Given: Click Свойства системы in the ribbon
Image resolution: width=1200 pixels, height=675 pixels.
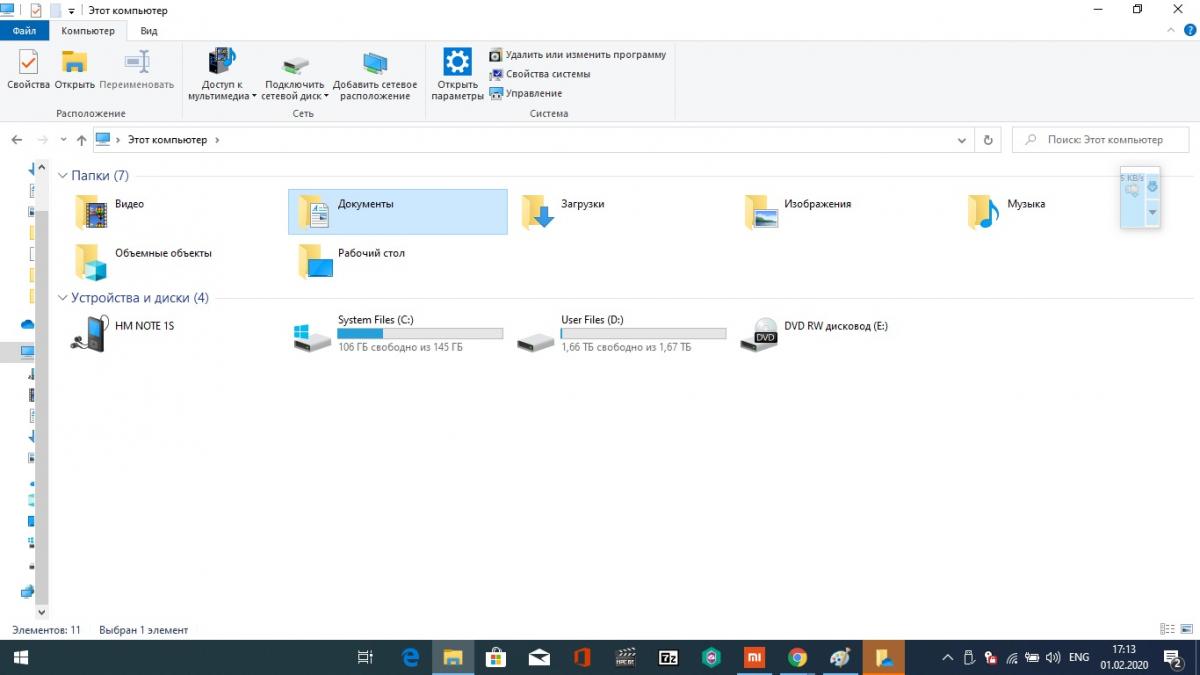Looking at the screenshot, I should tap(547, 74).
